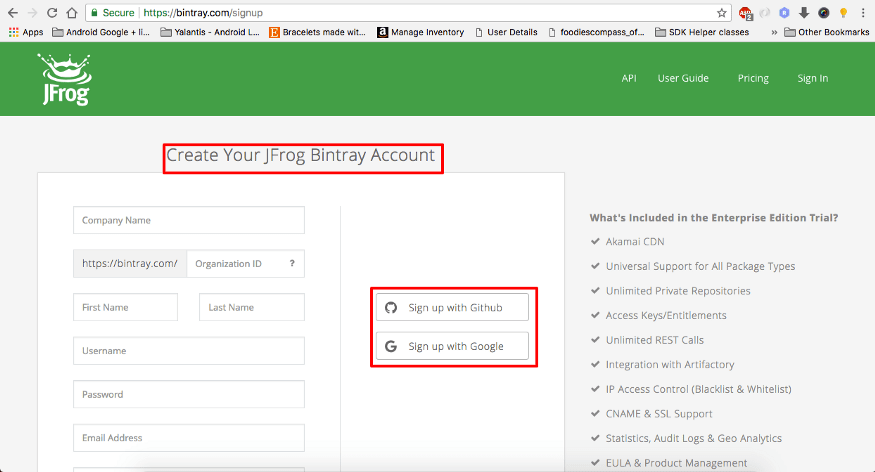The image size is (875, 472).
Task: Click EULA & Product Management text
Action: (x=676, y=463)
